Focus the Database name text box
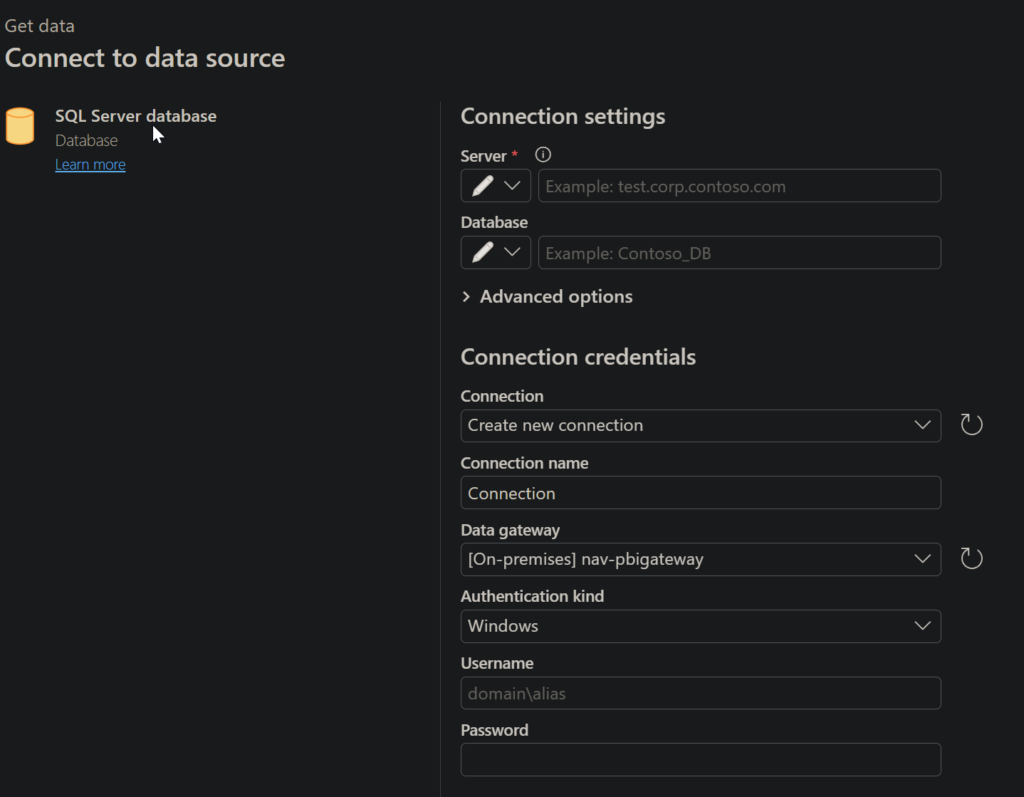Screen dimensions: 1024x797 coord(739,253)
